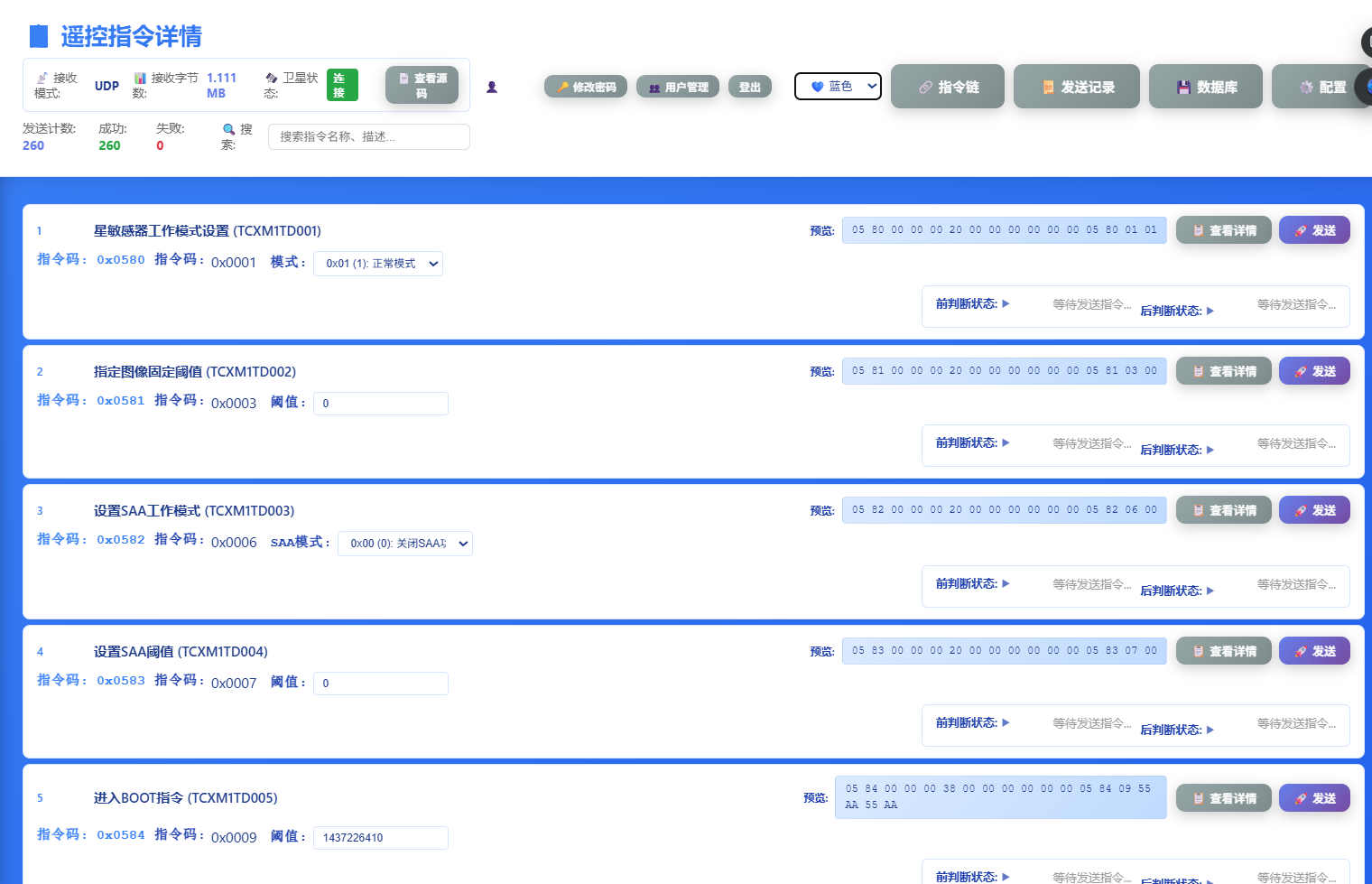Toggle the green 连接 connection status button
The height and width of the screenshot is (884, 1372).
click(342, 84)
